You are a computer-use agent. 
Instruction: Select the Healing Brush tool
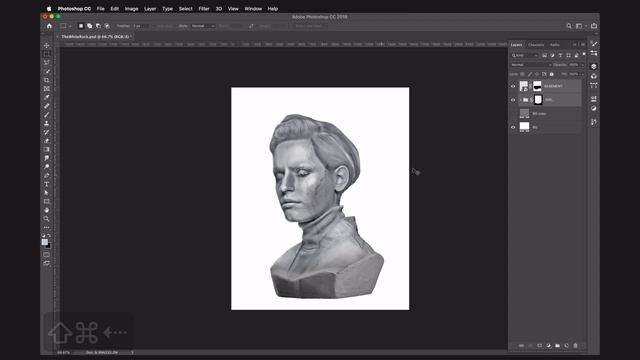coord(47,106)
